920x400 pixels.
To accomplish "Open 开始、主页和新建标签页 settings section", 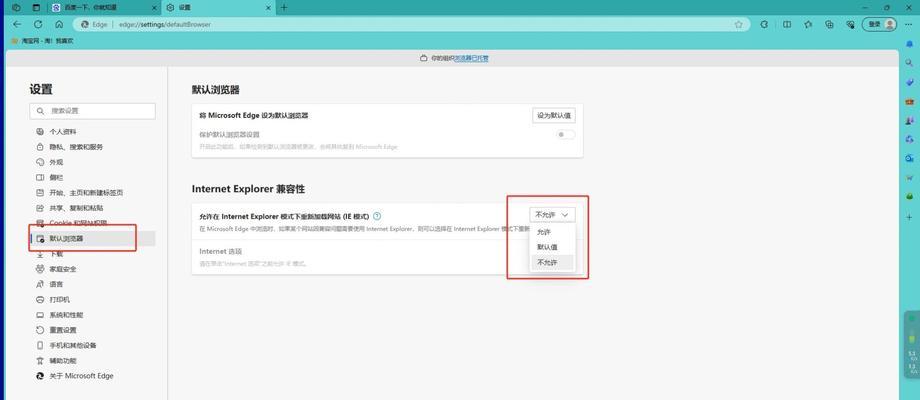I will pos(93,193).
